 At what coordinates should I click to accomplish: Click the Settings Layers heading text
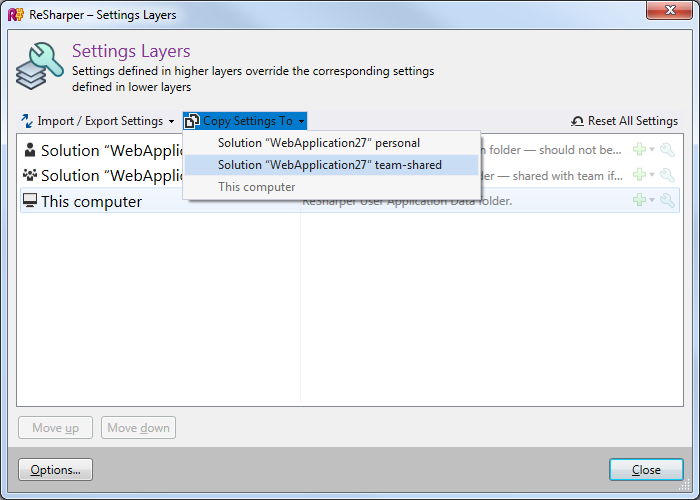[131, 51]
